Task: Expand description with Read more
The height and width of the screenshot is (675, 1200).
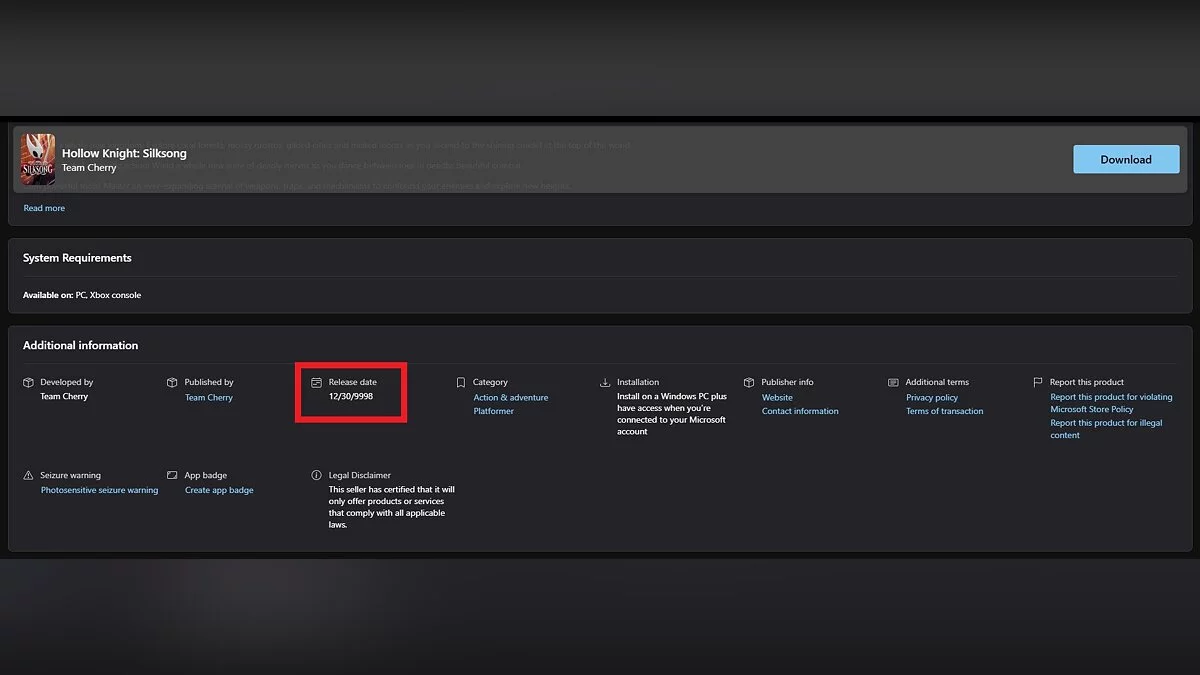Action: 44,208
